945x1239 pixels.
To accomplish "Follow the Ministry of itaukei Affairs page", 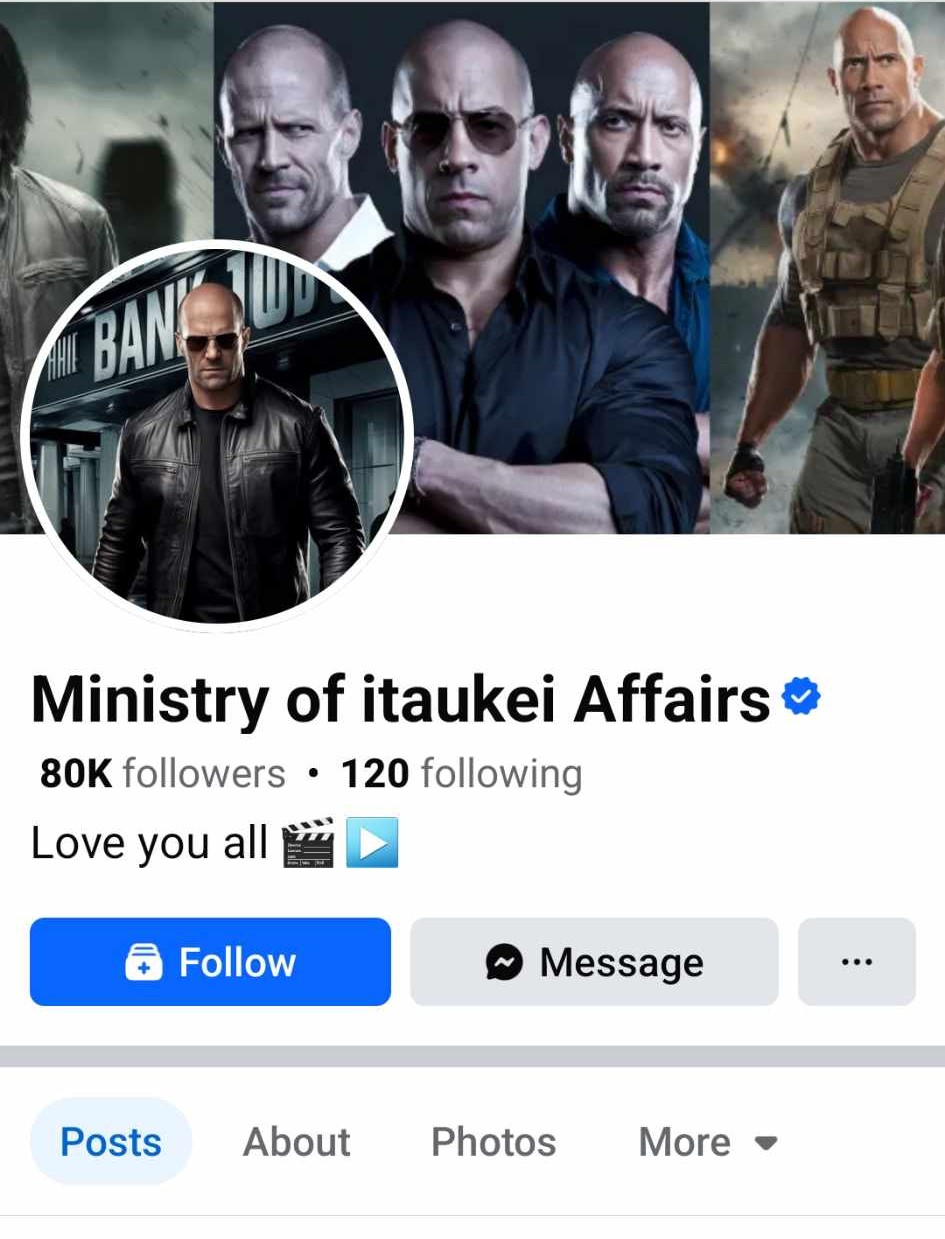I will [x=210, y=962].
